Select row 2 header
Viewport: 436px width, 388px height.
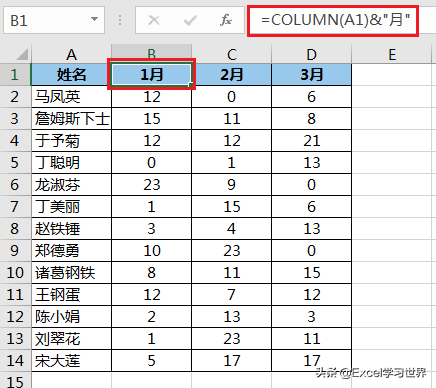15,97
